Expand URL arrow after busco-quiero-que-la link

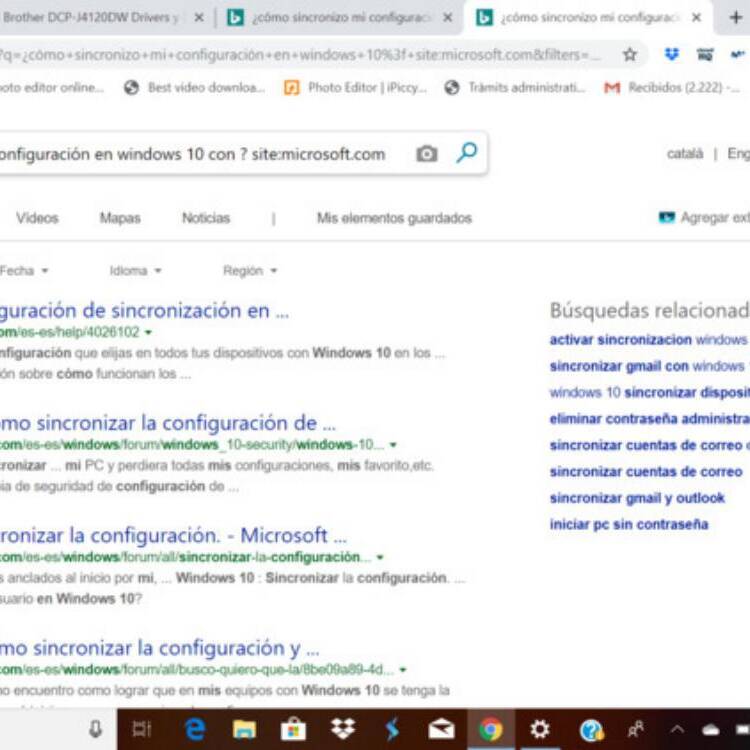click(403, 670)
